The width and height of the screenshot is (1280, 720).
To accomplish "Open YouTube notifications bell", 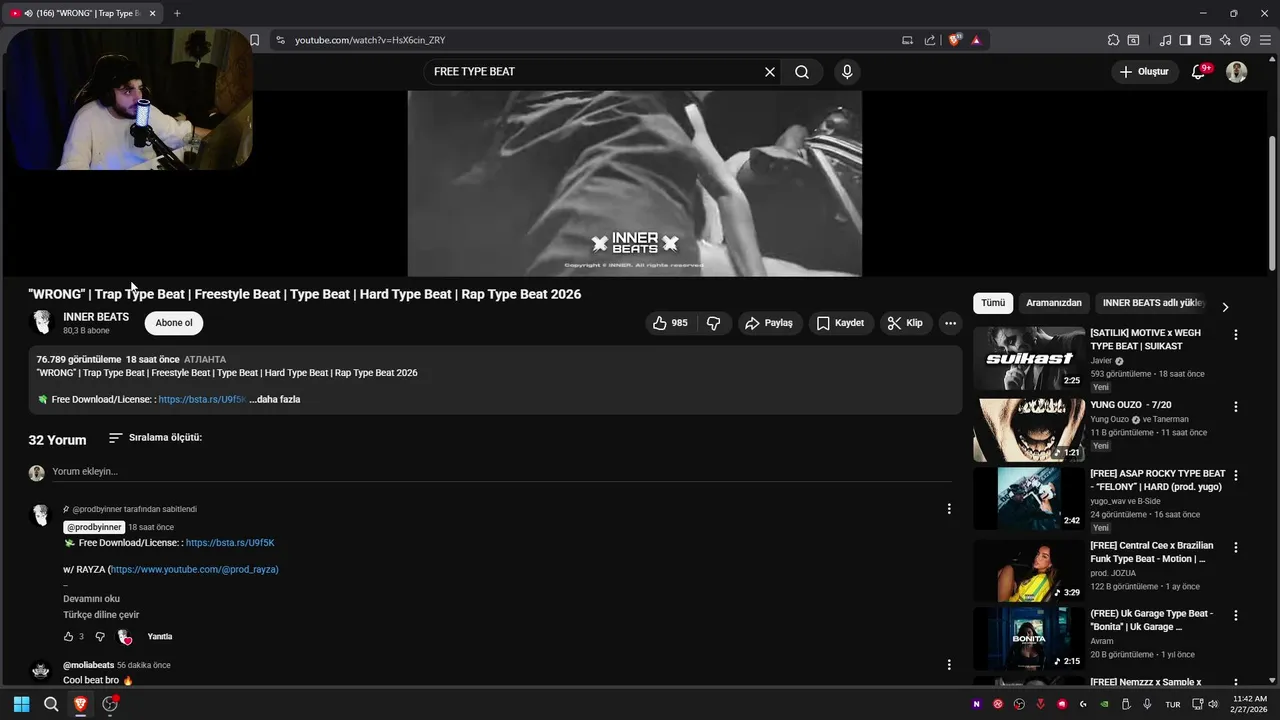I will coord(1199,72).
